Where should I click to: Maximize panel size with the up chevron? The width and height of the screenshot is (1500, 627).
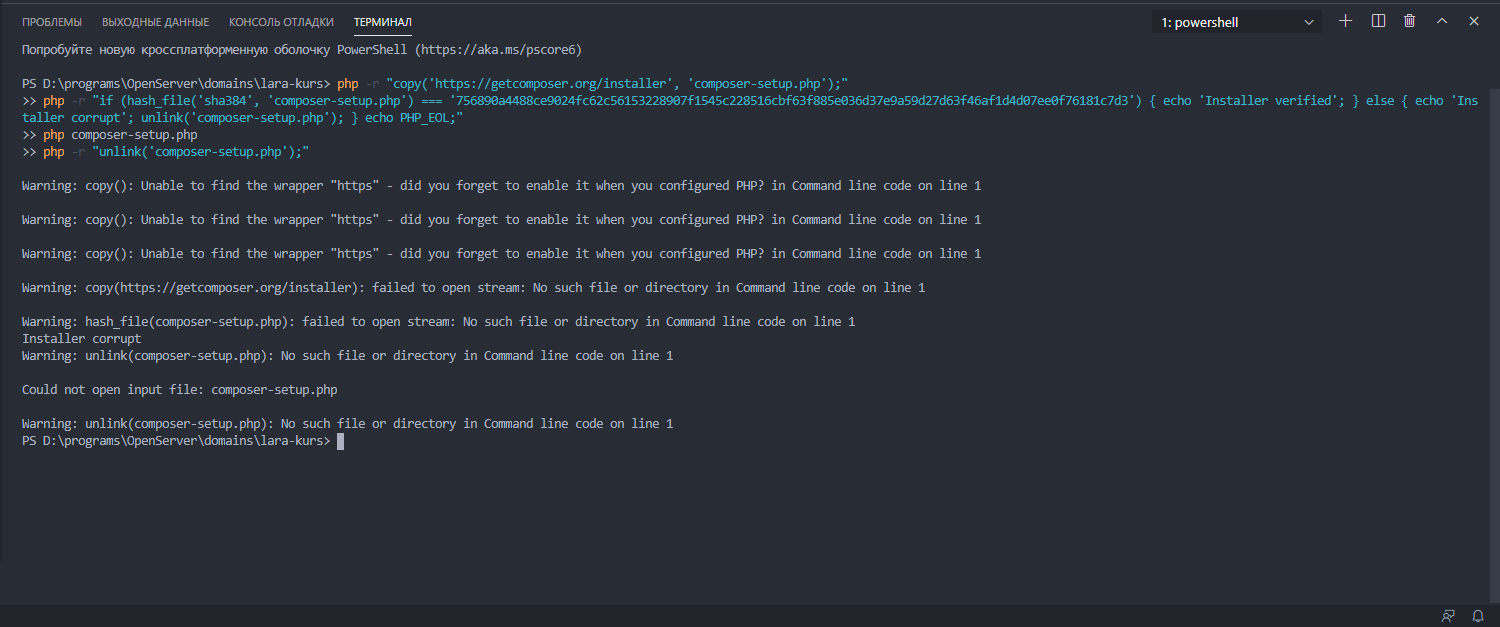[x=1442, y=21]
